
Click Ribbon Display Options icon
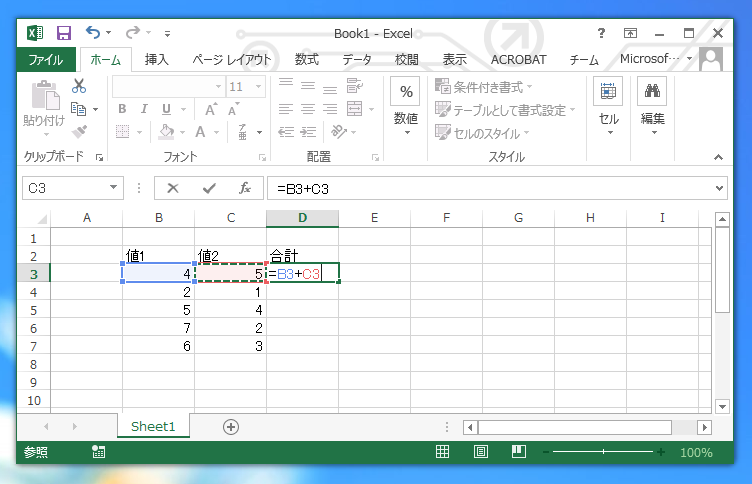click(630, 33)
